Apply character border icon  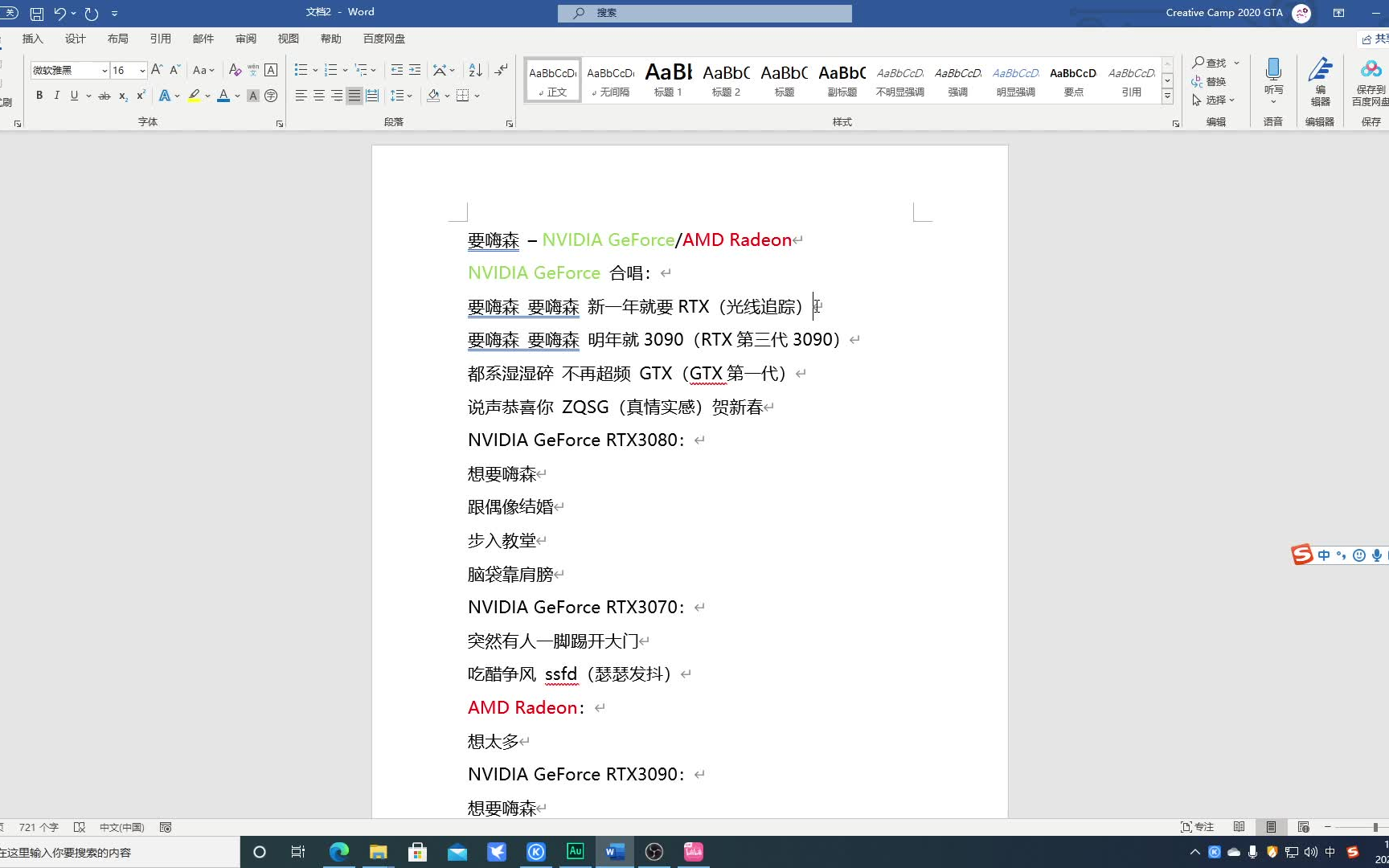point(271,70)
